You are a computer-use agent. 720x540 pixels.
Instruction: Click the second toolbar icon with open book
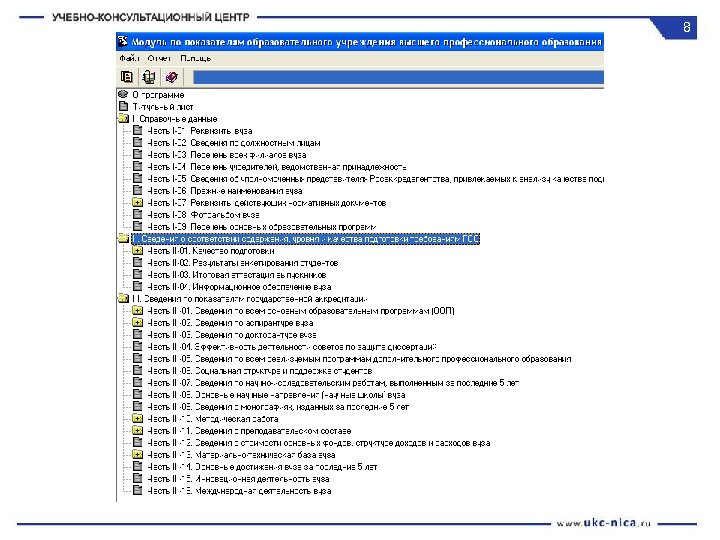tap(148, 77)
